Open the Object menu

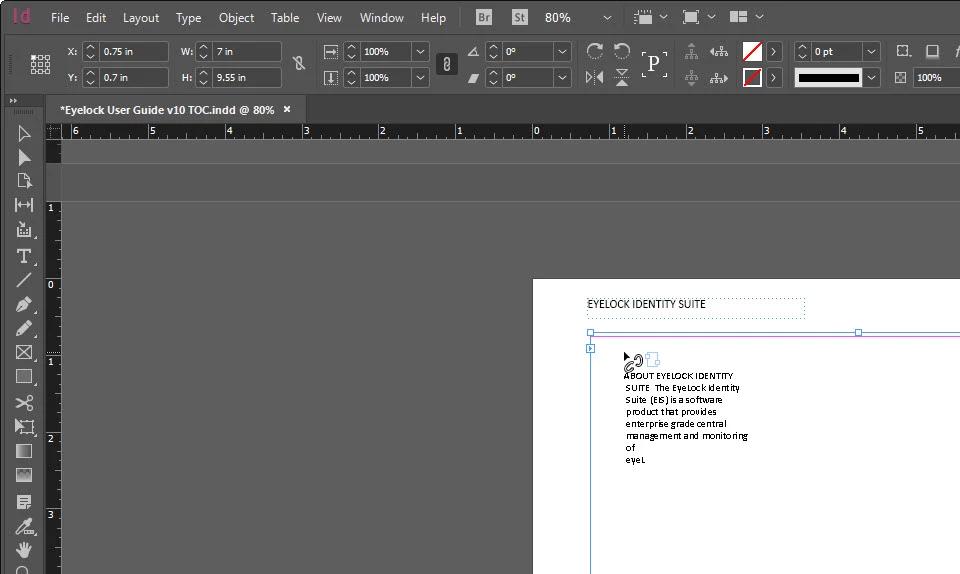[x=236, y=18]
